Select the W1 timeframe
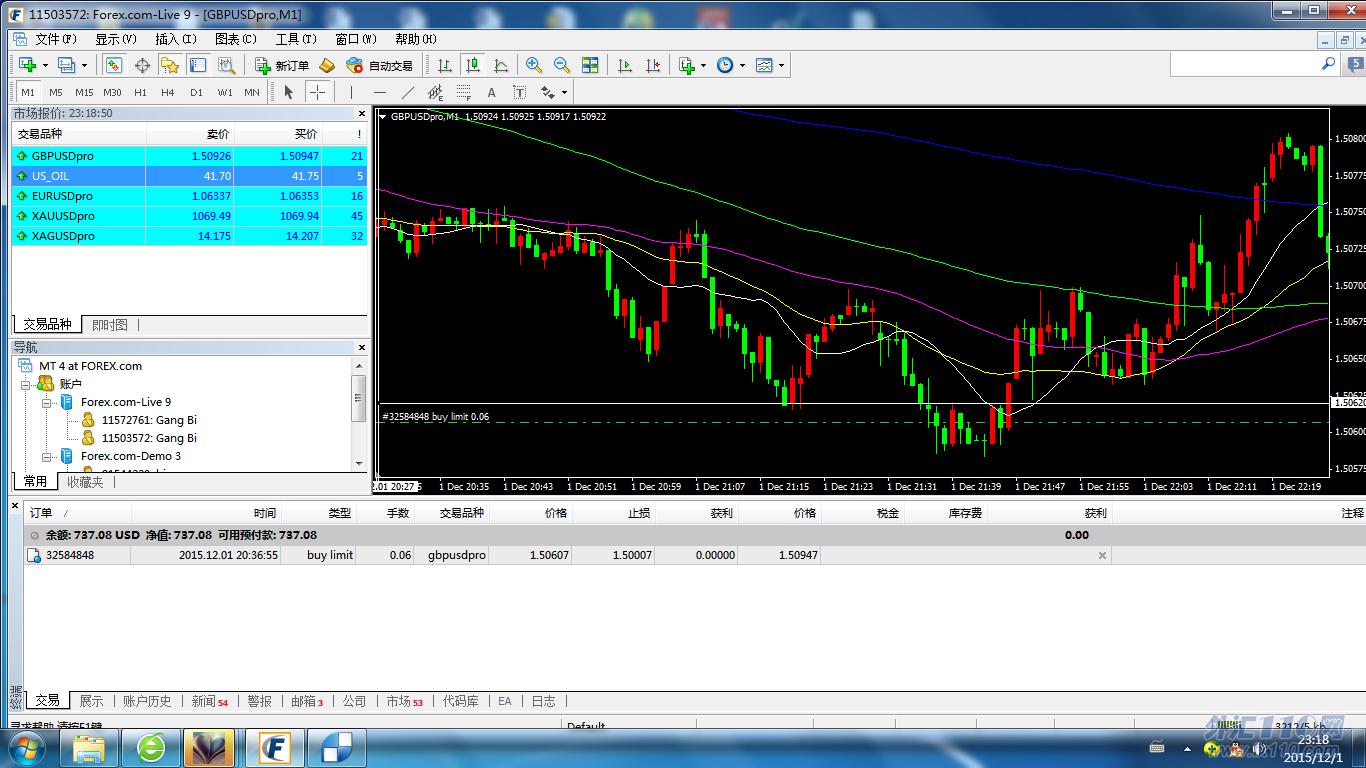Screen dimensions: 1366x768 pos(225,92)
